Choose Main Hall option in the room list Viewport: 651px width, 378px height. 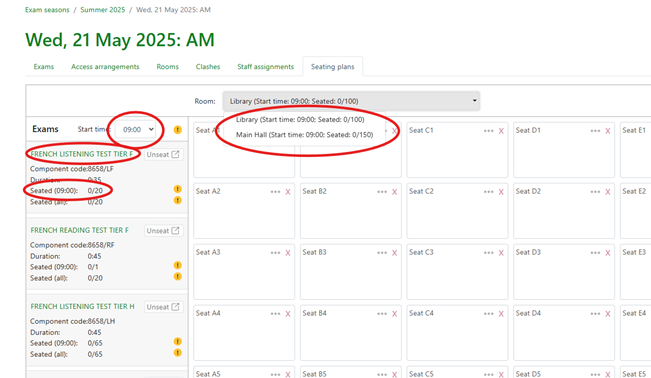click(304, 135)
